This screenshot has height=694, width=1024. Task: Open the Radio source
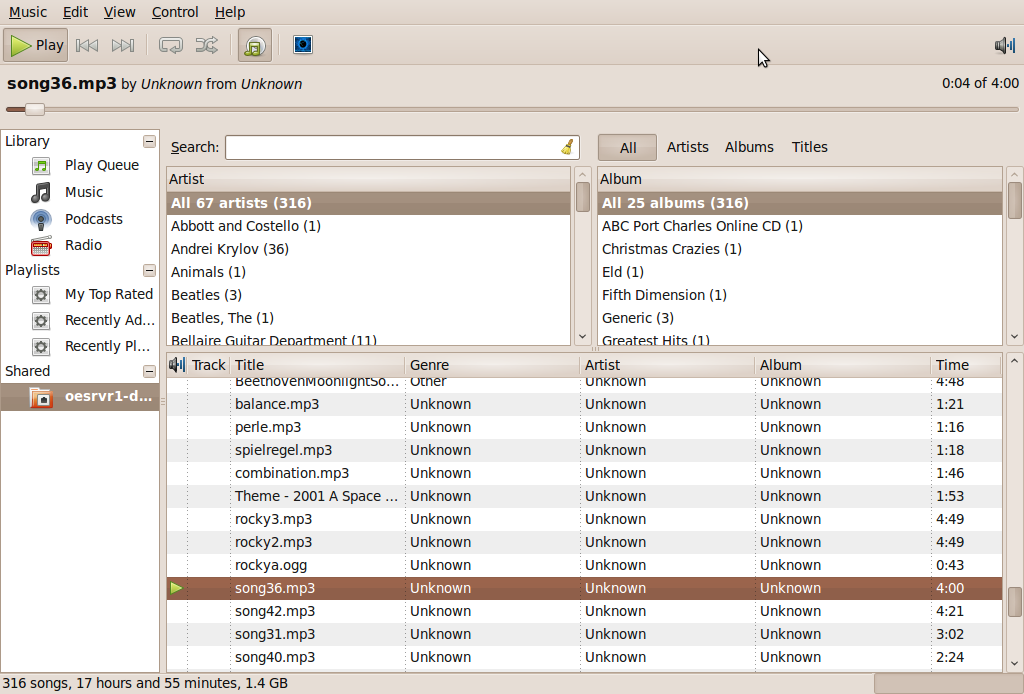[x=80, y=245]
